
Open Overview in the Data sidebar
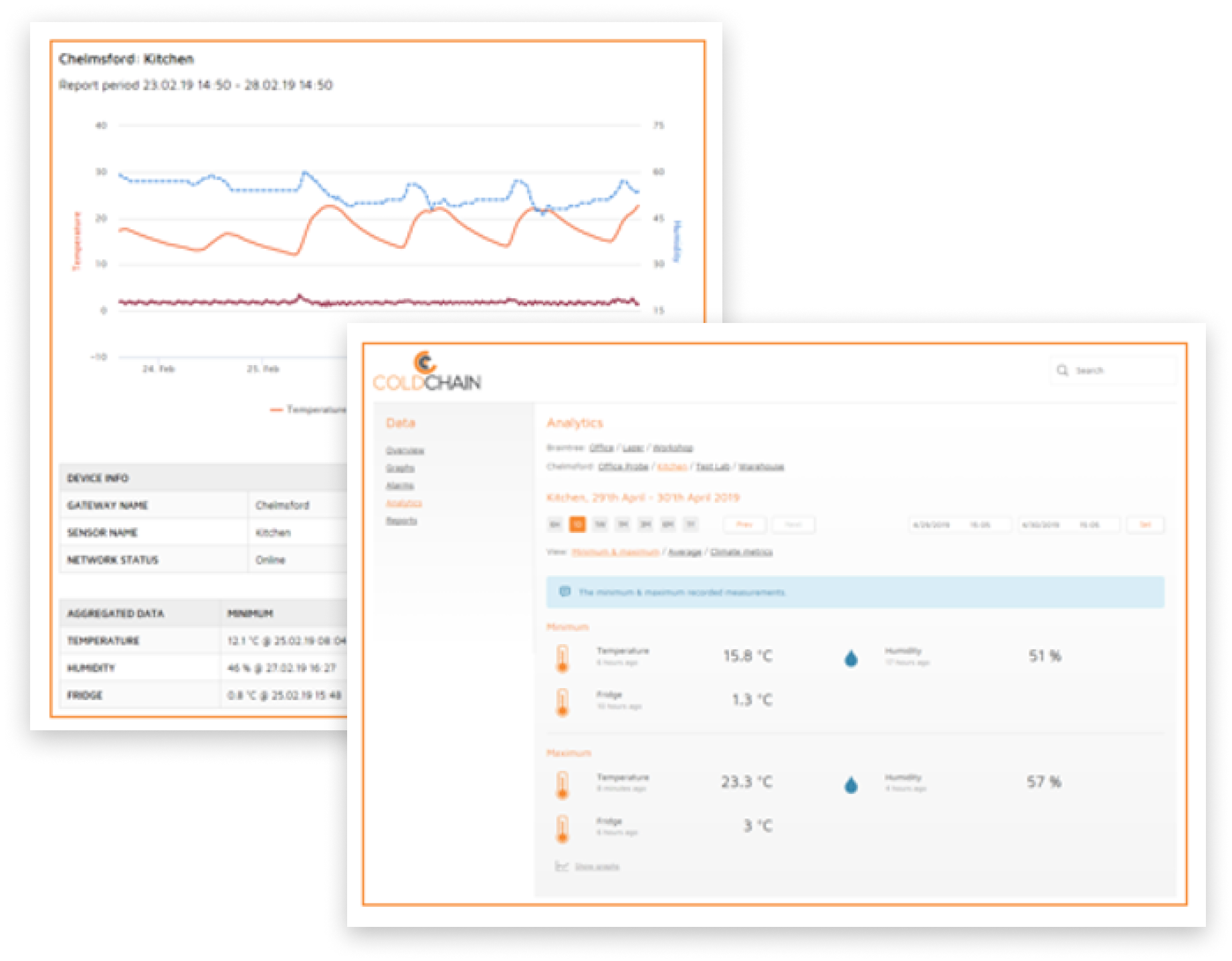[x=405, y=451]
